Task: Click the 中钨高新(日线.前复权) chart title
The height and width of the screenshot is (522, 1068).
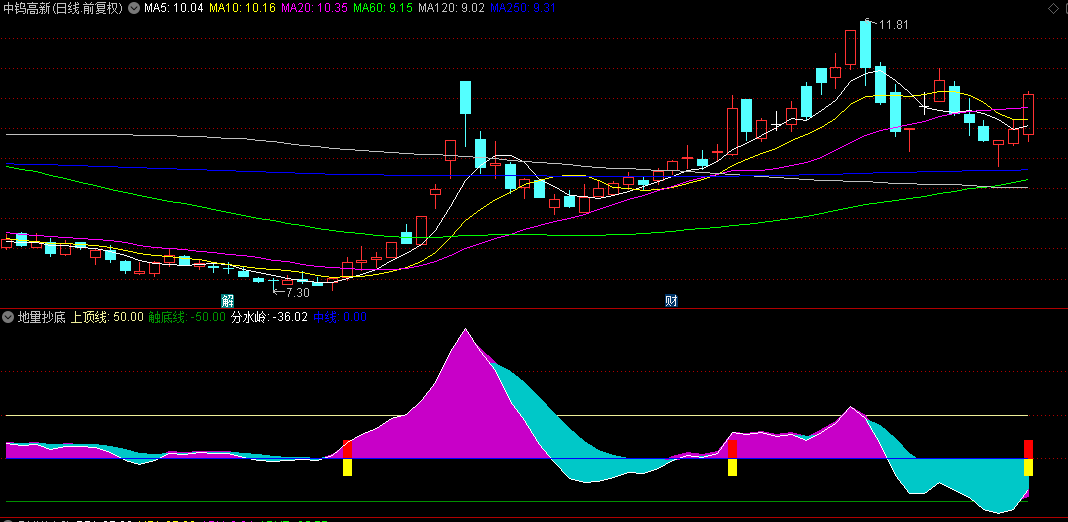Action: 63,8
